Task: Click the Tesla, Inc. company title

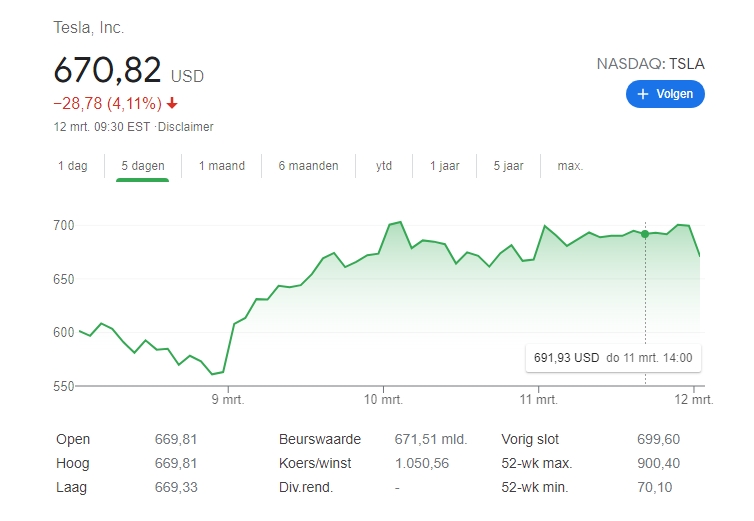Action: (89, 28)
